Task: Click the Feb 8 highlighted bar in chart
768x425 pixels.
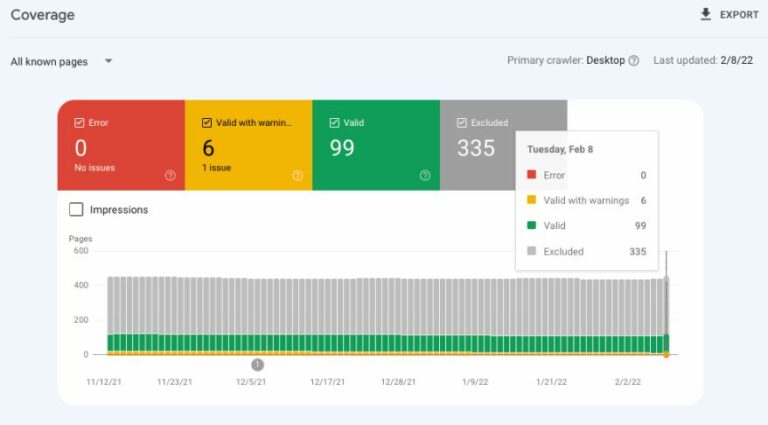Action: pyautogui.click(x=666, y=315)
